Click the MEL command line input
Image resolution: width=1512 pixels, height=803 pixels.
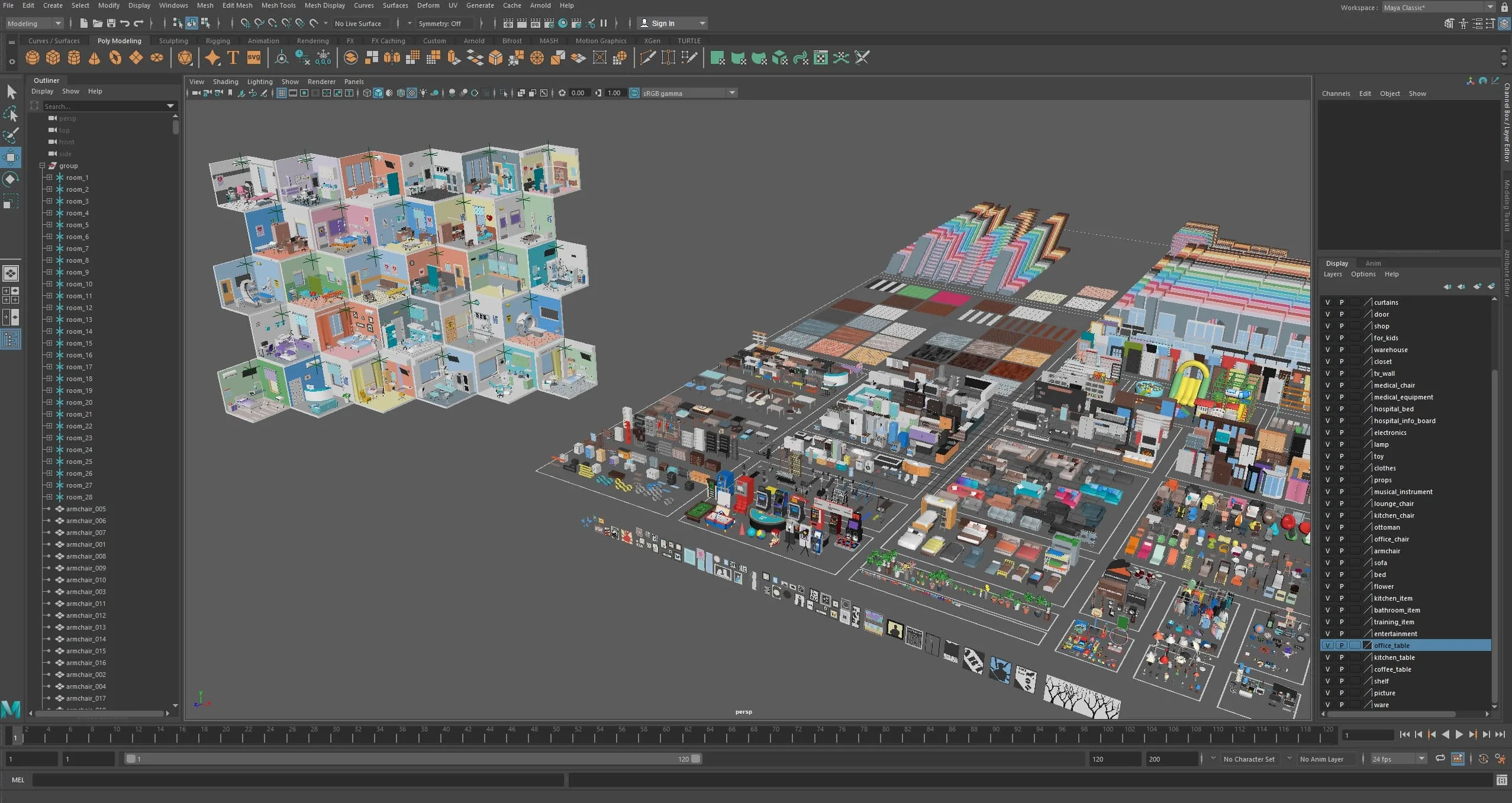point(298,780)
